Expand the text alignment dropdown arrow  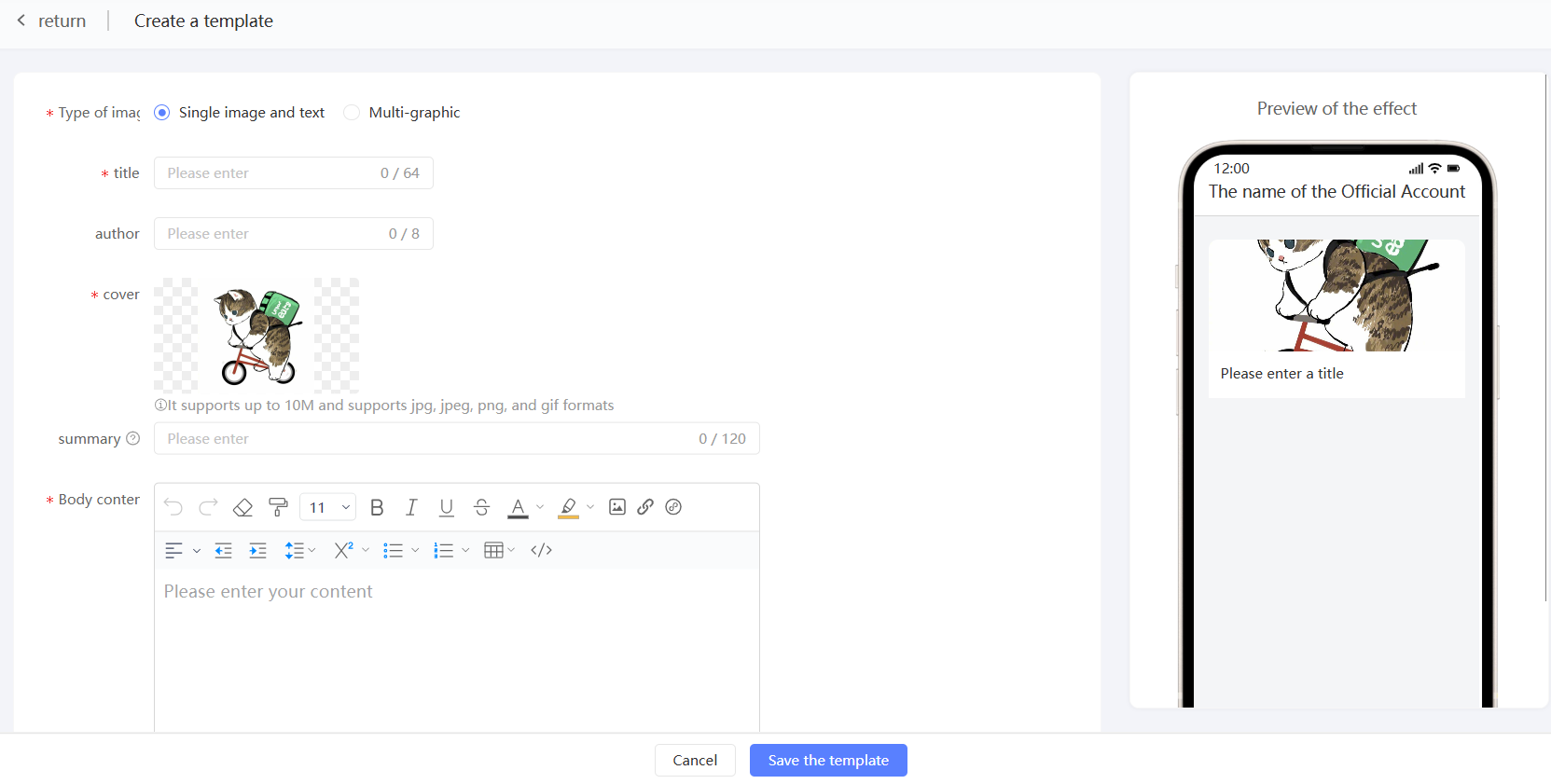[197, 551]
